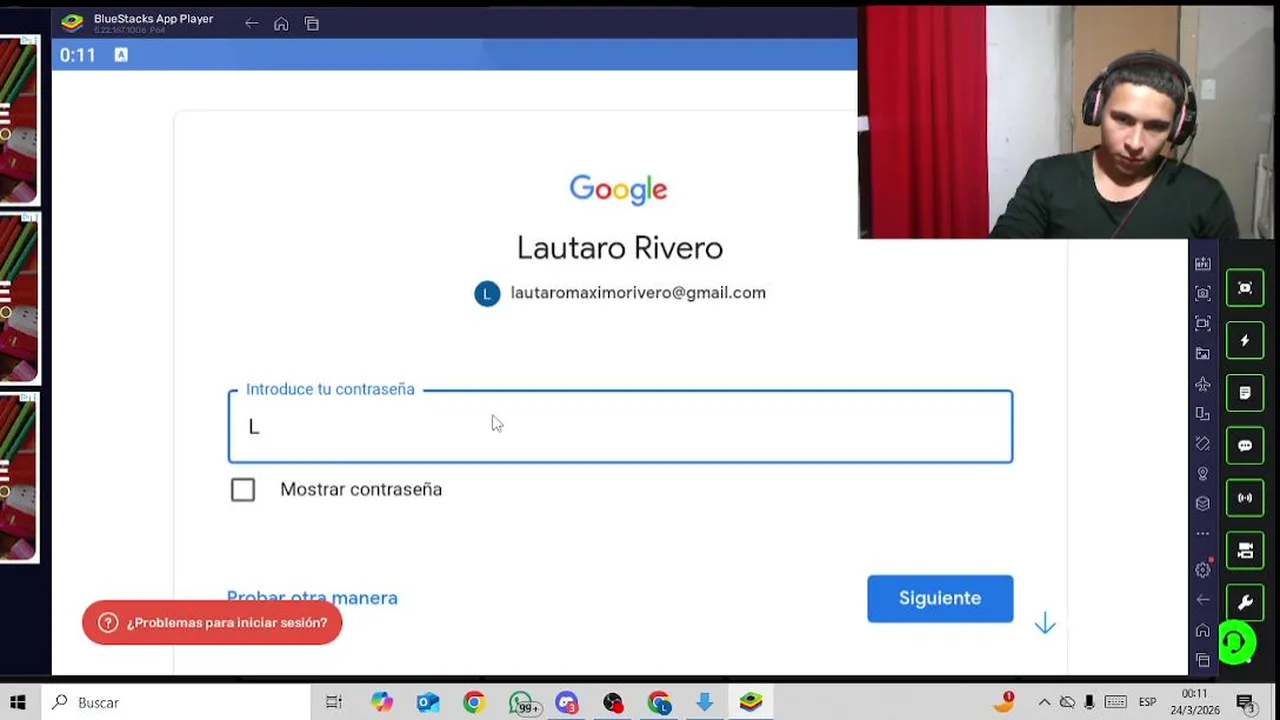Click the BlueStacks back arrow in title bar
The image size is (1280, 720).
click(252, 24)
